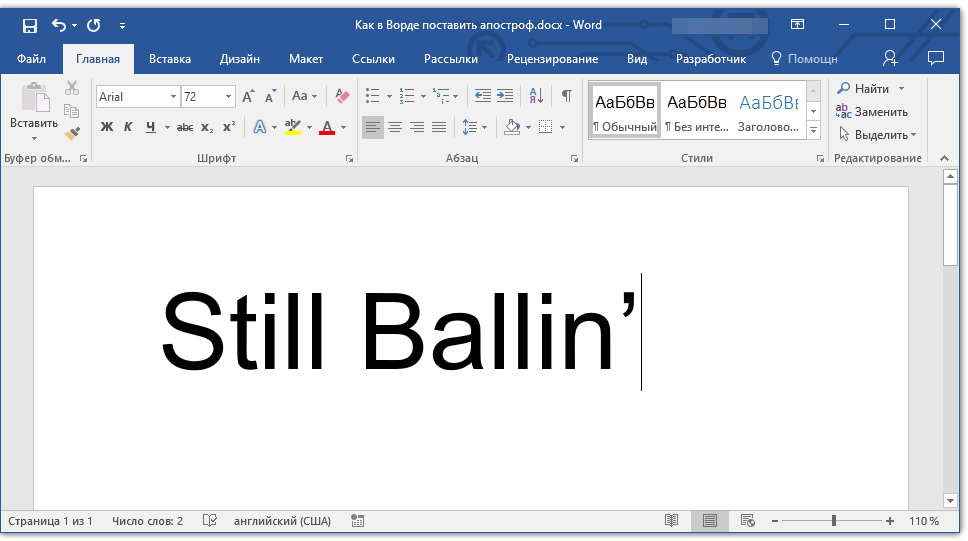Image resolution: width=968 pixels, height=541 pixels.
Task: Toggle Italic formatting (К)
Action: (x=128, y=127)
